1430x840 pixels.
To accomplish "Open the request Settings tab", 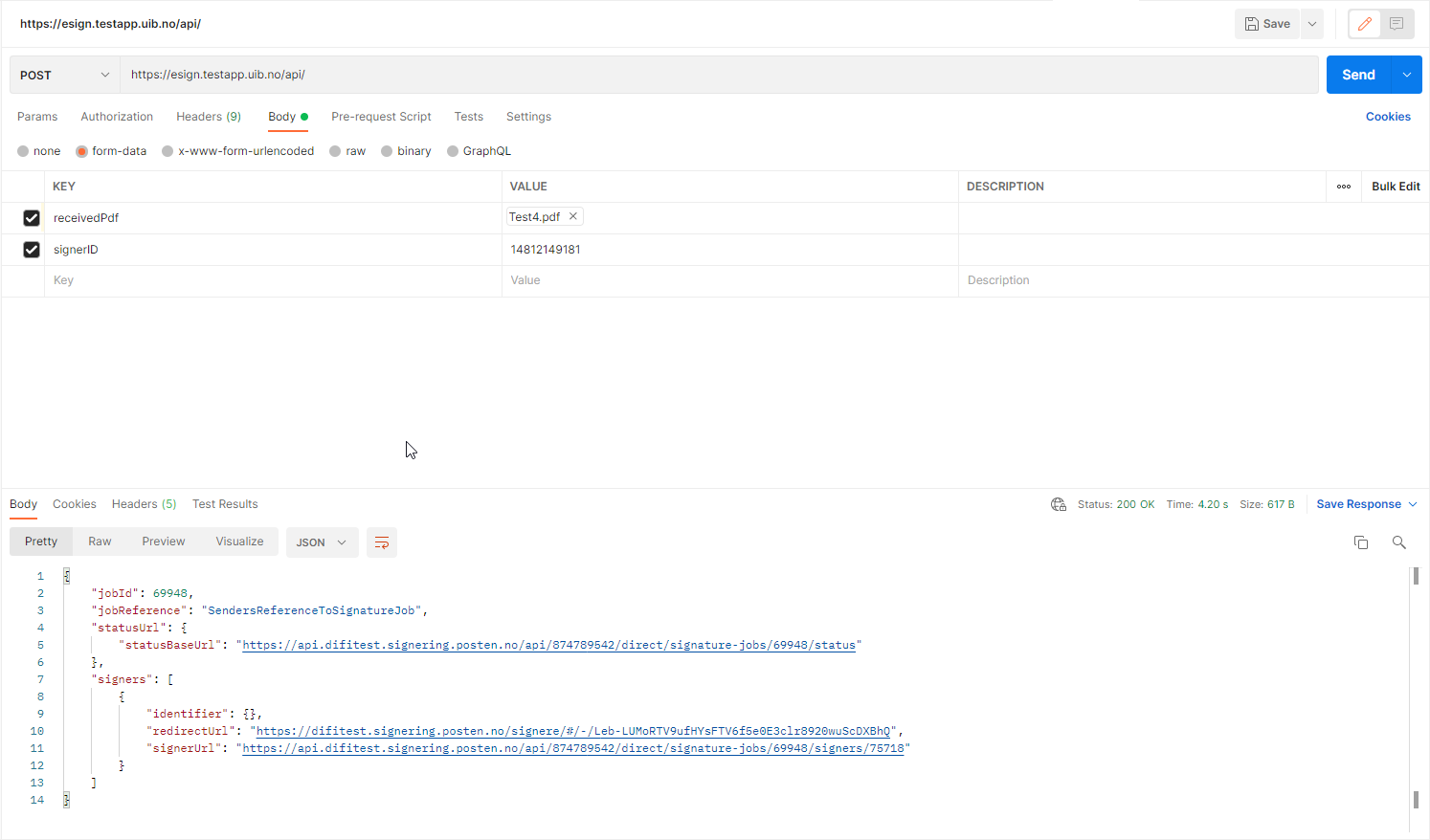I will point(528,117).
